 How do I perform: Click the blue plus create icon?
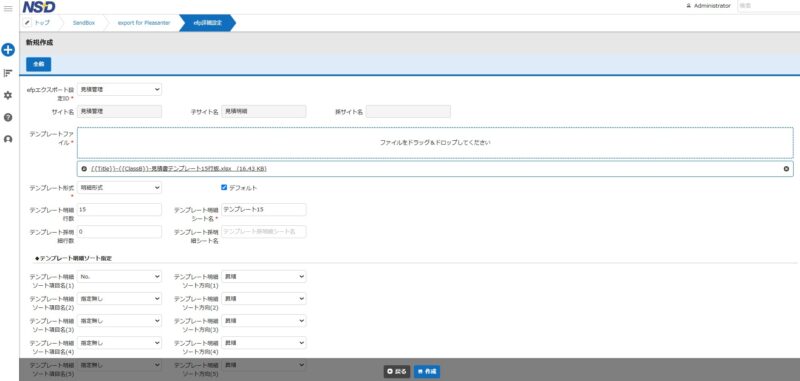pos(8,49)
